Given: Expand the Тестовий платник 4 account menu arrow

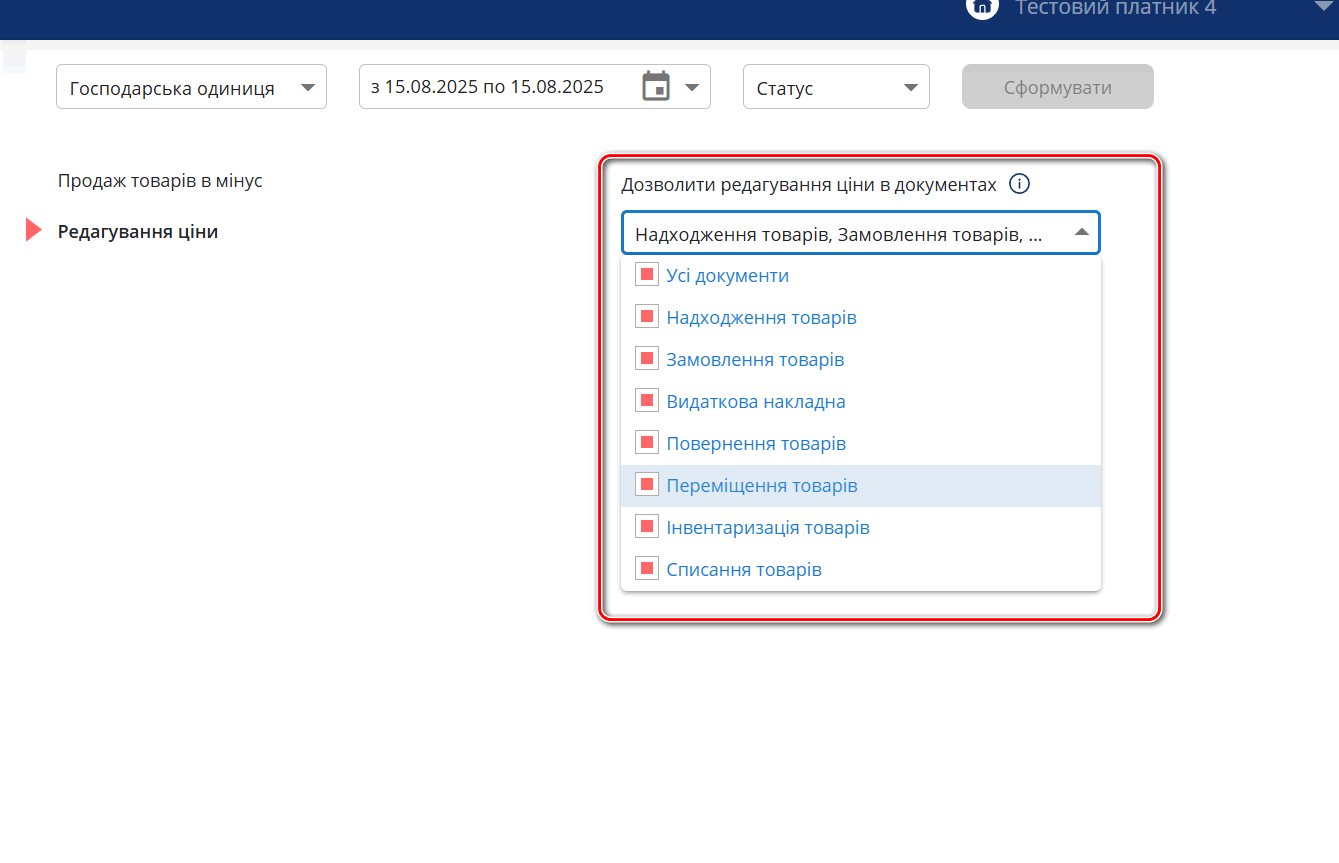Looking at the screenshot, I should tap(1326, 8).
